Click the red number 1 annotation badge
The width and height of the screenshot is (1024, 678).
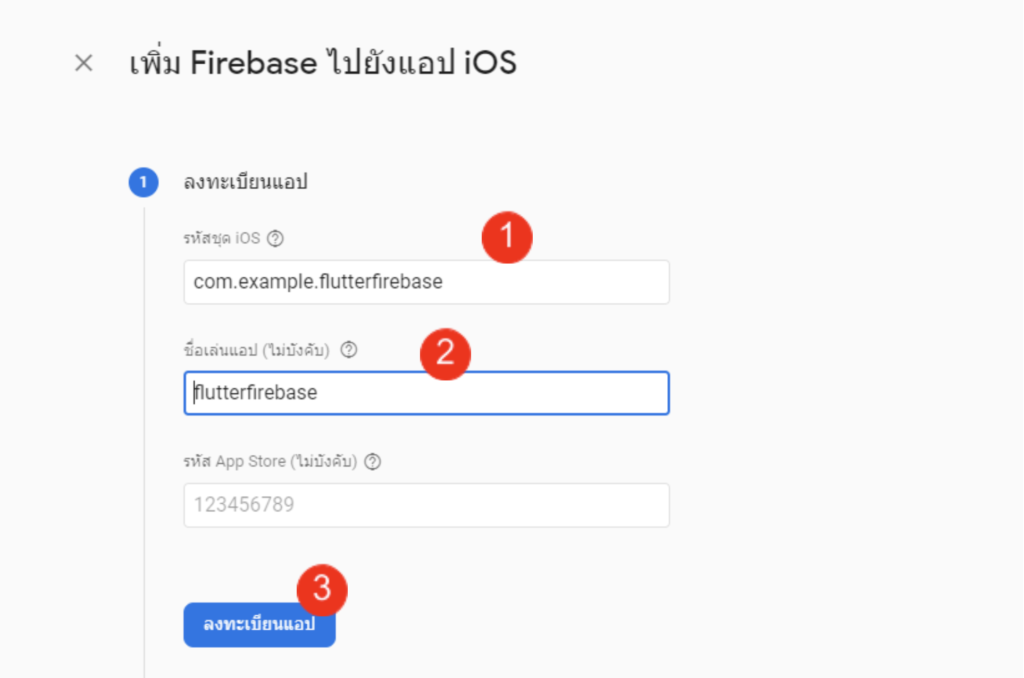tap(507, 237)
